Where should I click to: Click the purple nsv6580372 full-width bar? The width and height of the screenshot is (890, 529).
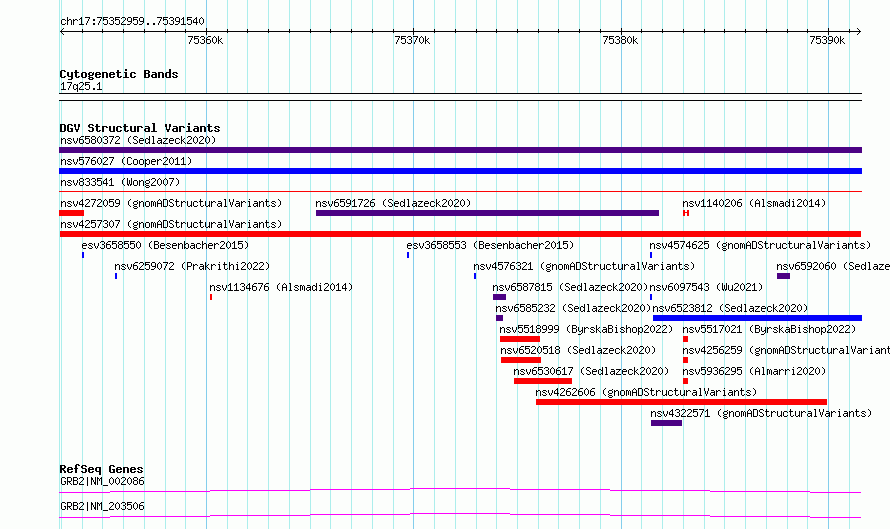pos(460,150)
